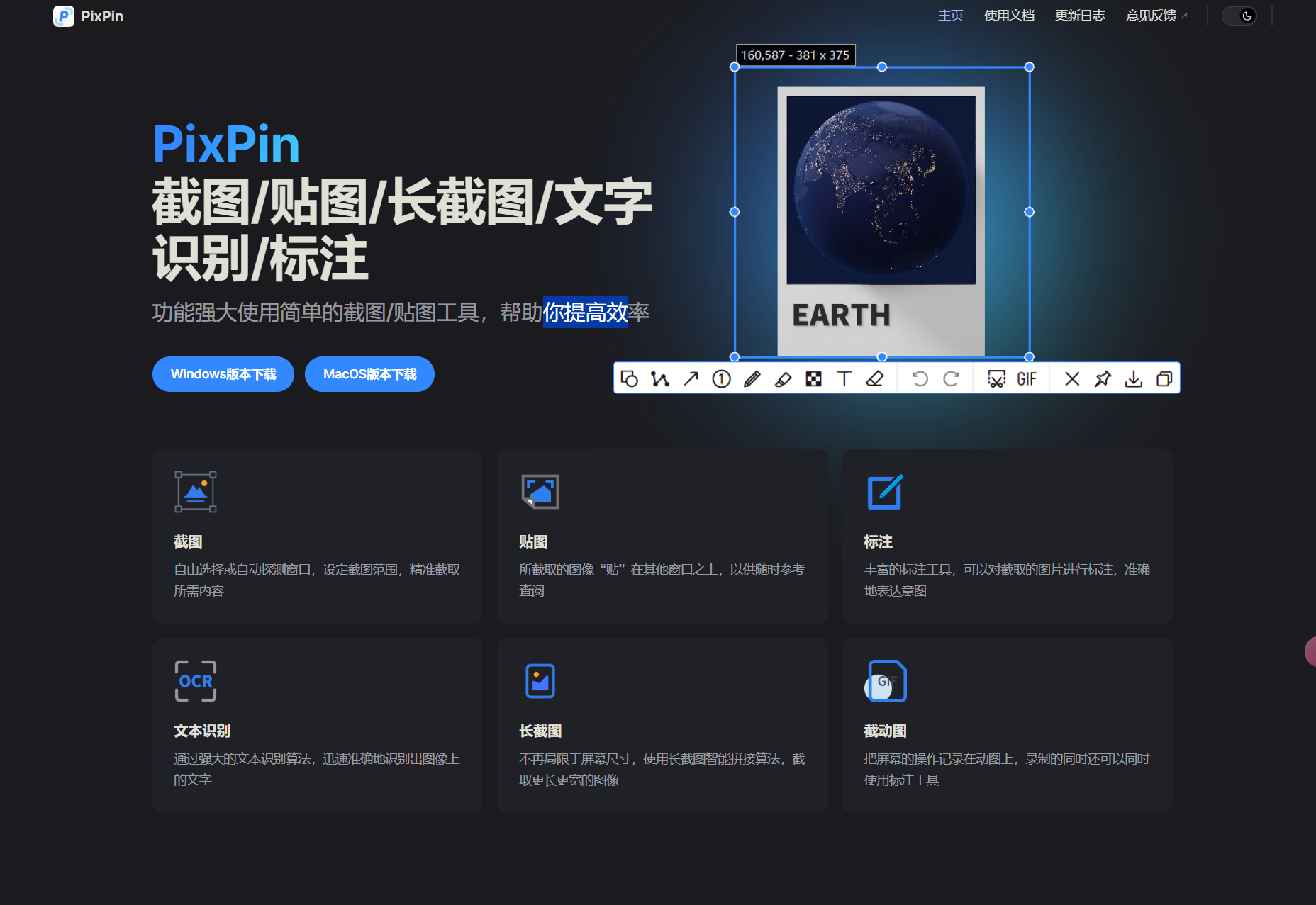1316x905 pixels.
Task: Click the 截动图 card title
Action: tap(885, 731)
